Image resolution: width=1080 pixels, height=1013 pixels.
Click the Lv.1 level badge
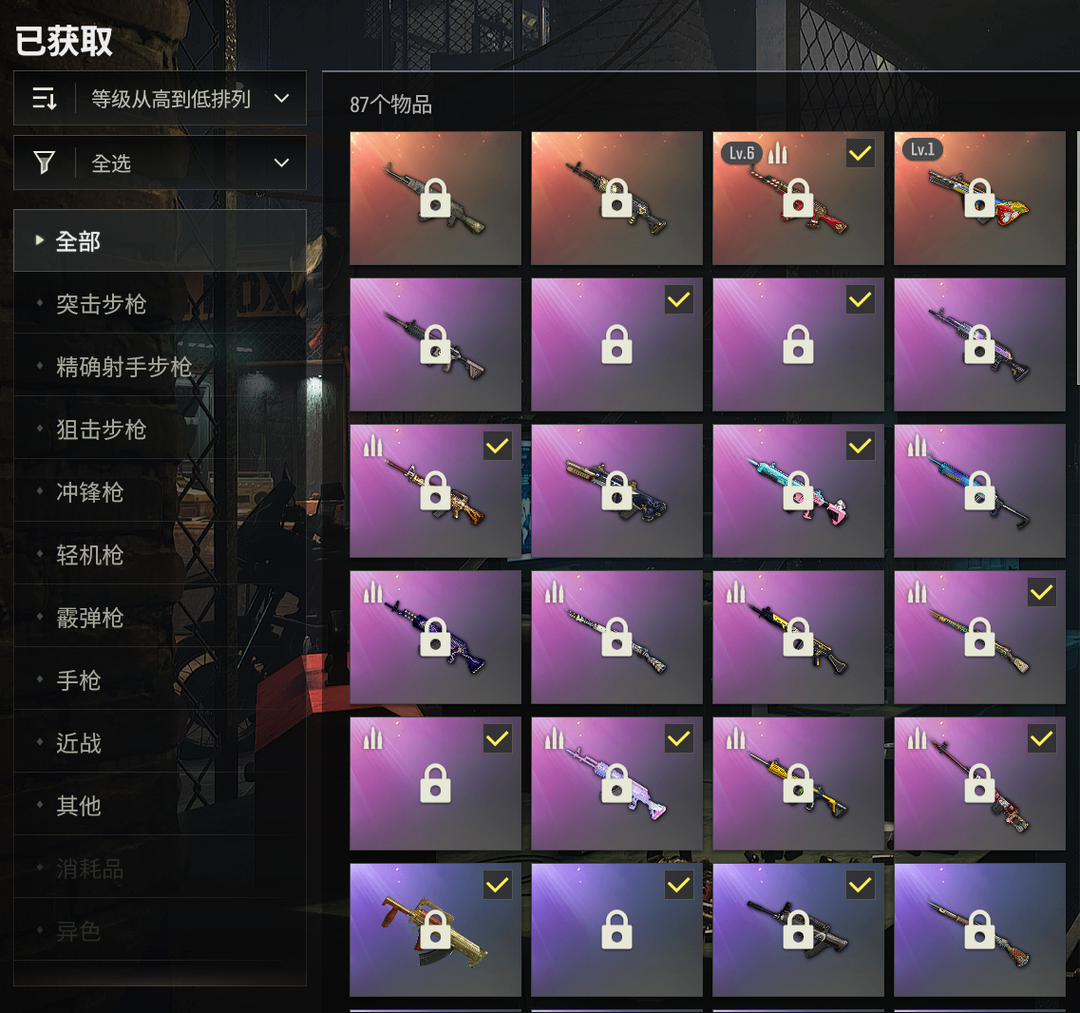922,149
